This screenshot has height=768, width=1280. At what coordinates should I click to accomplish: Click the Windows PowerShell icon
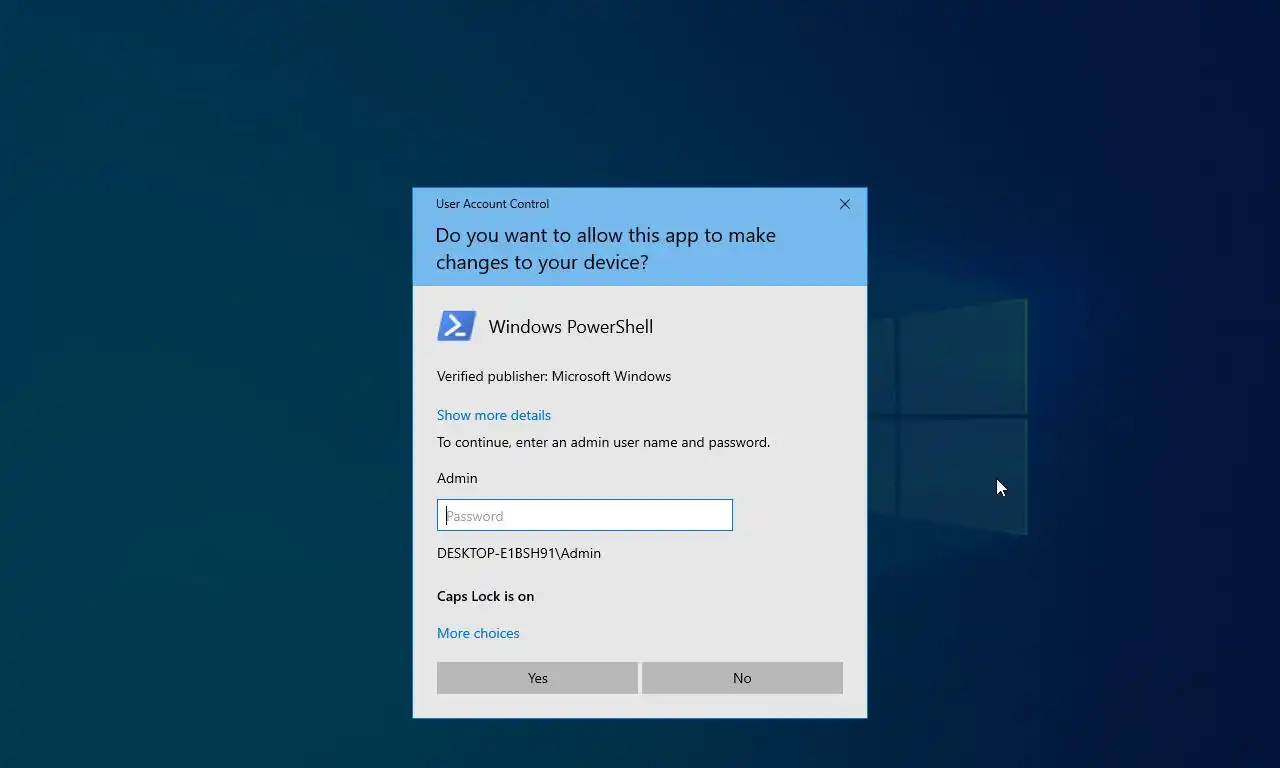point(456,326)
